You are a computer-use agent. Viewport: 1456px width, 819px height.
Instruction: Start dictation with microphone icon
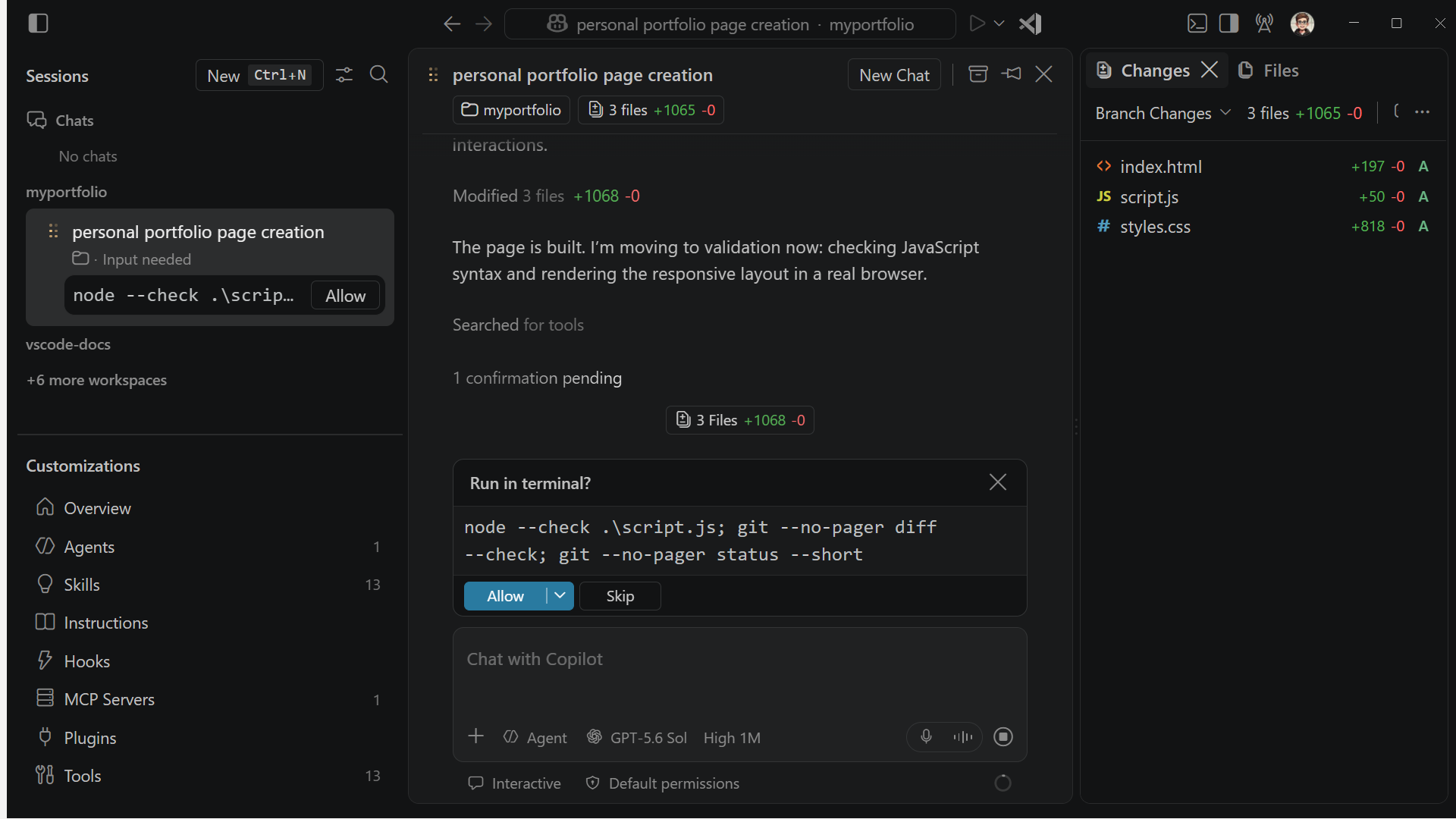pyautogui.click(x=926, y=736)
